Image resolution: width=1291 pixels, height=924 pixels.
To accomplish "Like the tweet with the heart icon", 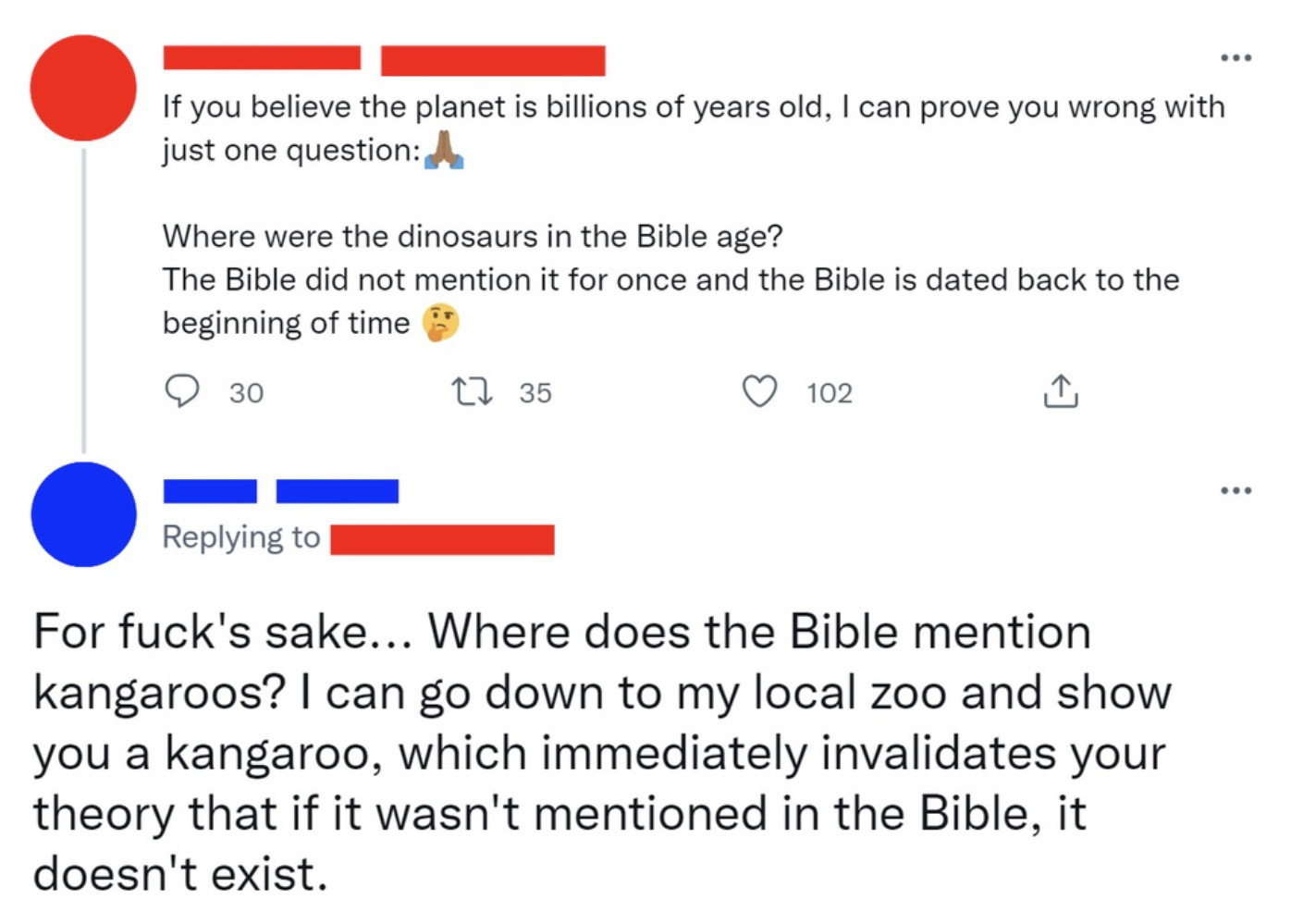I will [760, 392].
